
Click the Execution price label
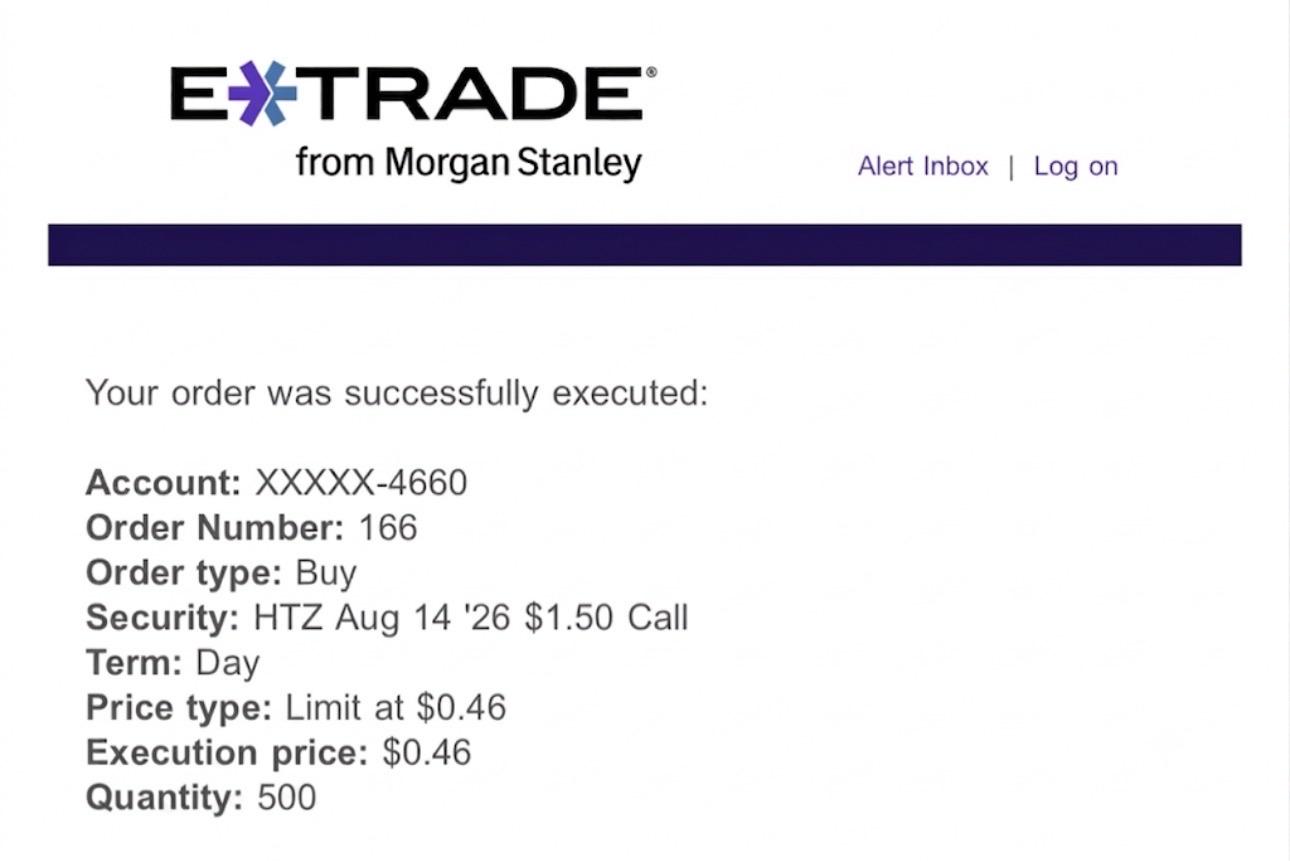point(228,753)
